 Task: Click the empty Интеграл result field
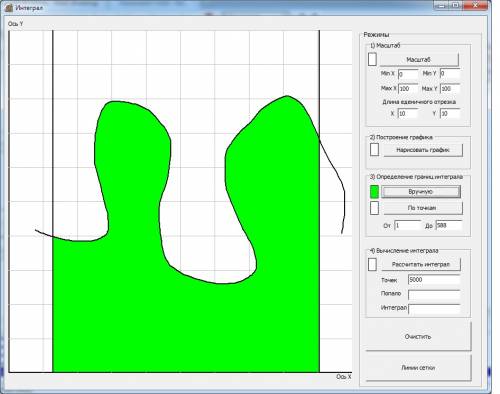click(x=434, y=308)
